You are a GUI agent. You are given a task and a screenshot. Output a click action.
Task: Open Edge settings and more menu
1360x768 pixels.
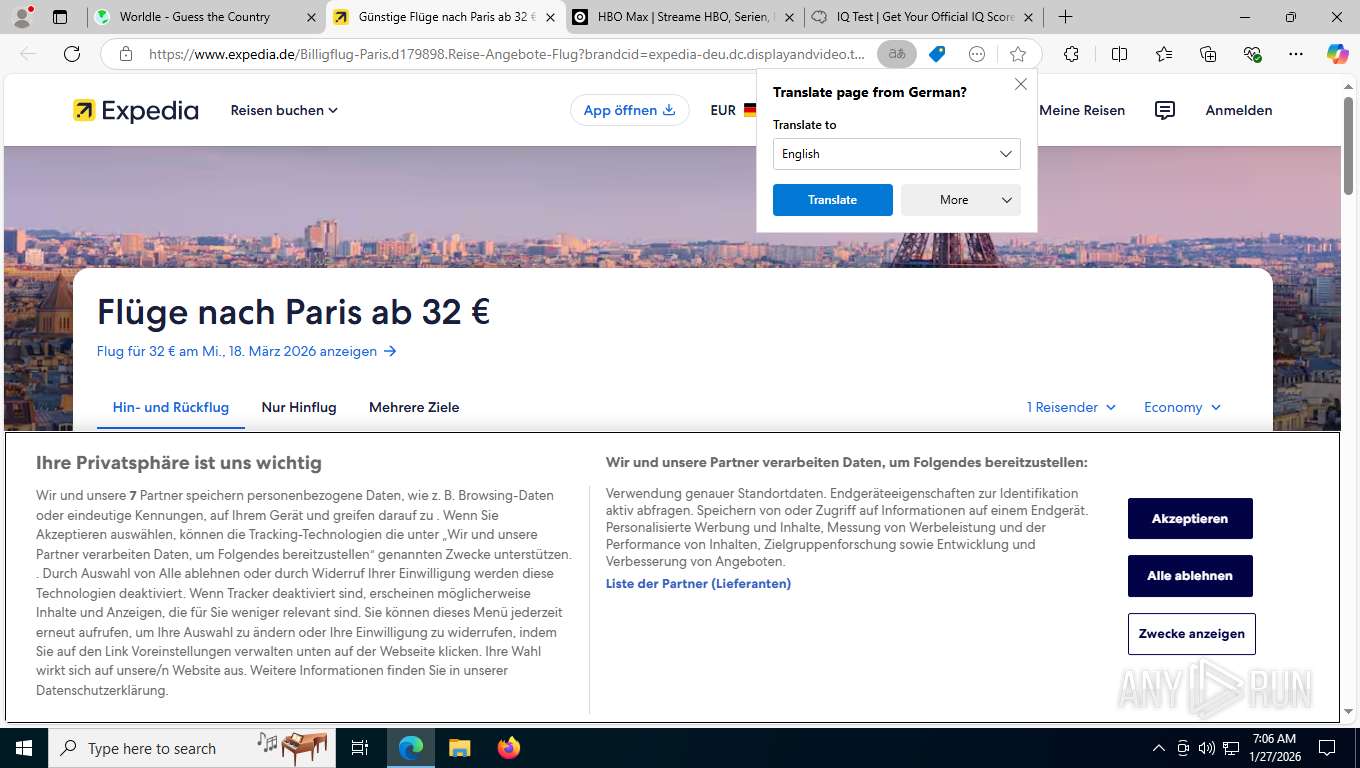[1296, 54]
